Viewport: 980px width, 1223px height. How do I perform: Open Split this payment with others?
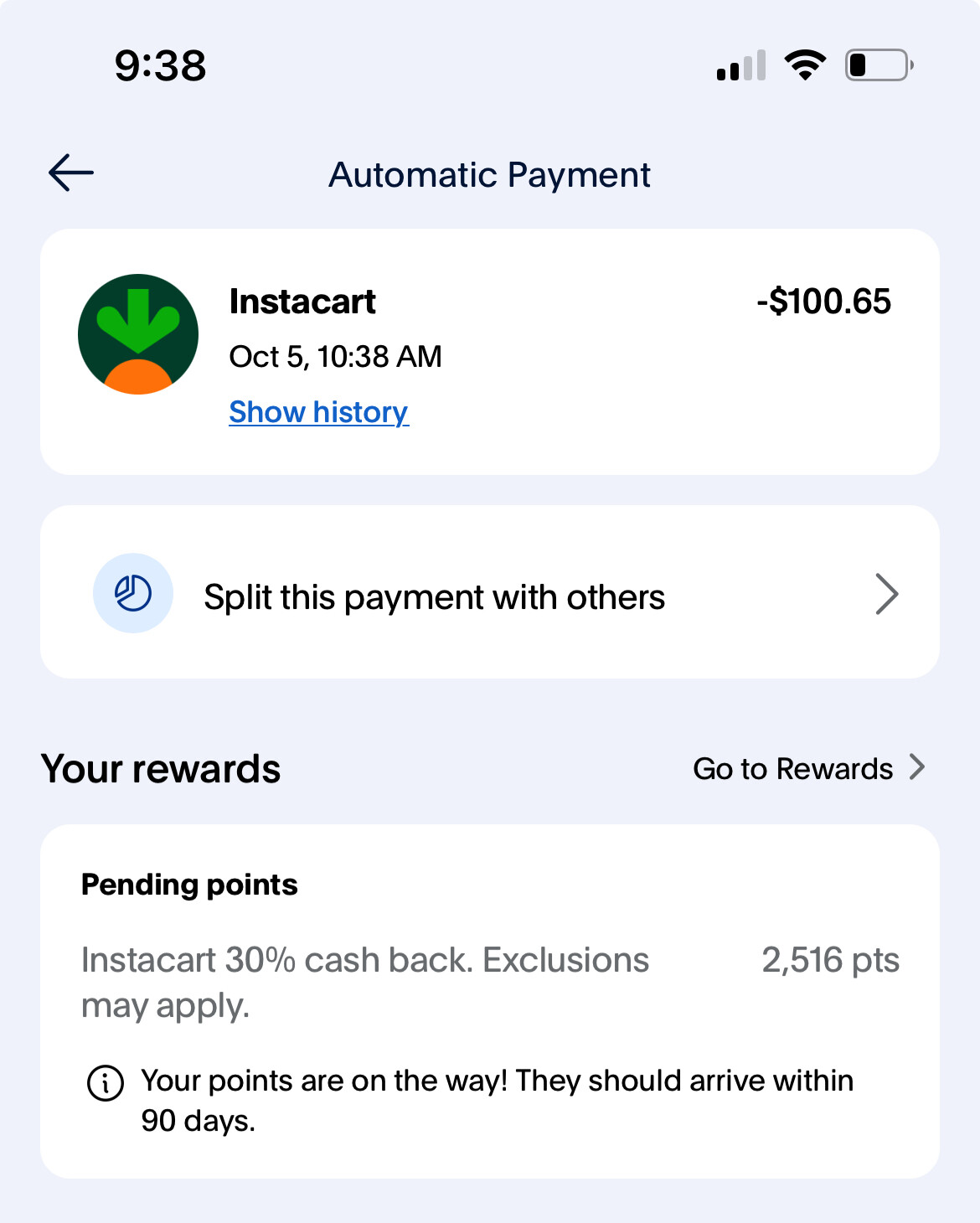[490, 592]
